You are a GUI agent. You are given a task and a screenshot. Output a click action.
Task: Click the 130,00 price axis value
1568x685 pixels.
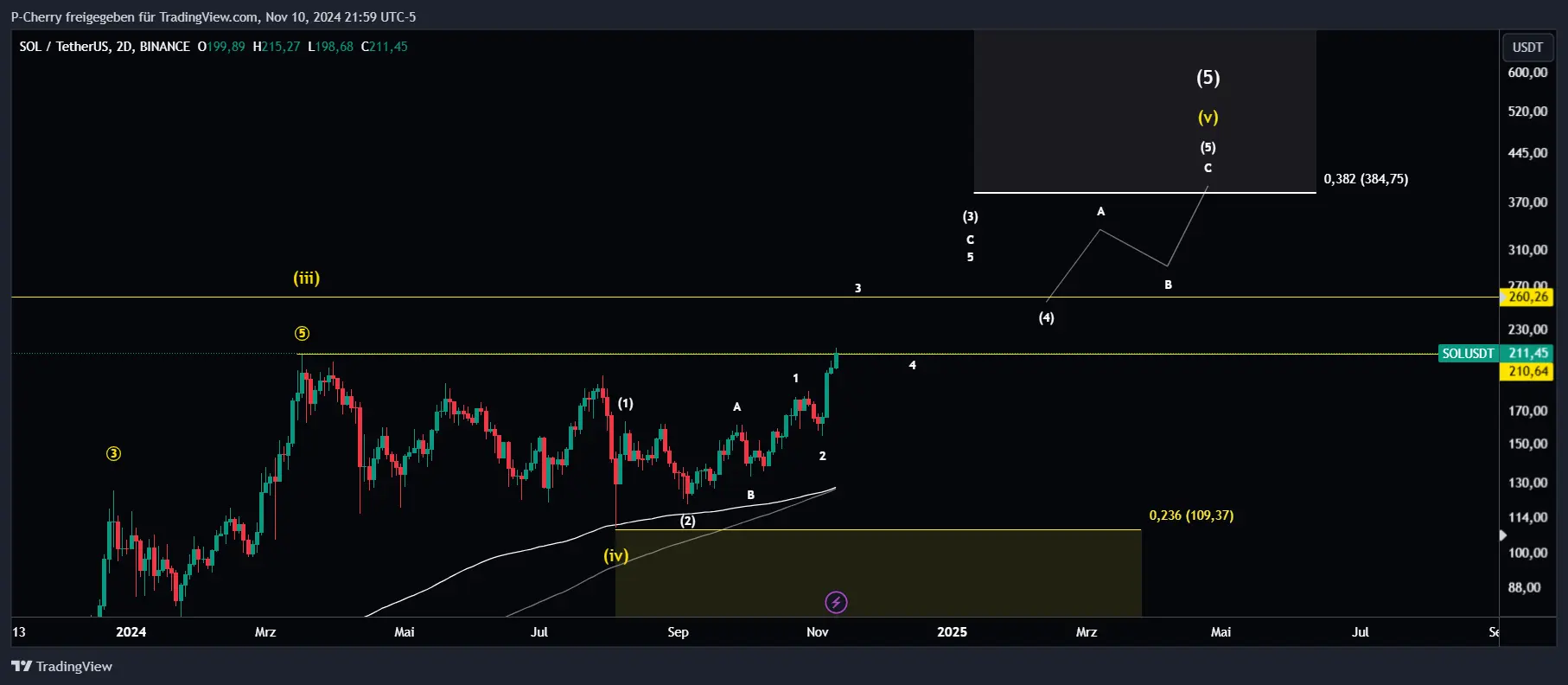tap(1527, 483)
